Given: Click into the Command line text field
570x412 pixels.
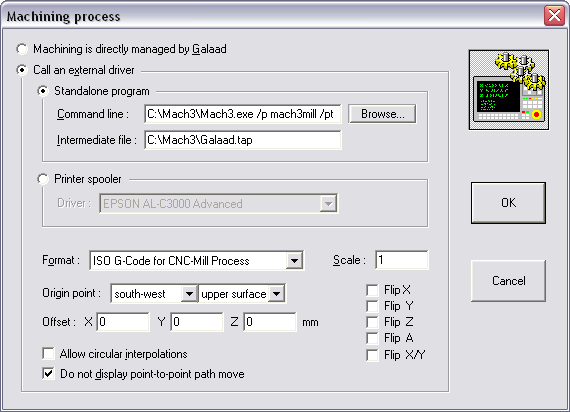Looking at the screenshot, I should coord(242,114).
